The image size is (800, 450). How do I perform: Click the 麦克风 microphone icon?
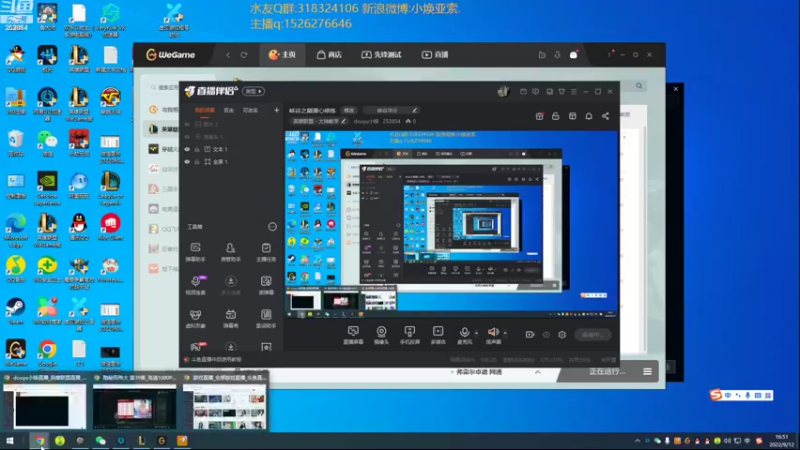tap(464, 333)
